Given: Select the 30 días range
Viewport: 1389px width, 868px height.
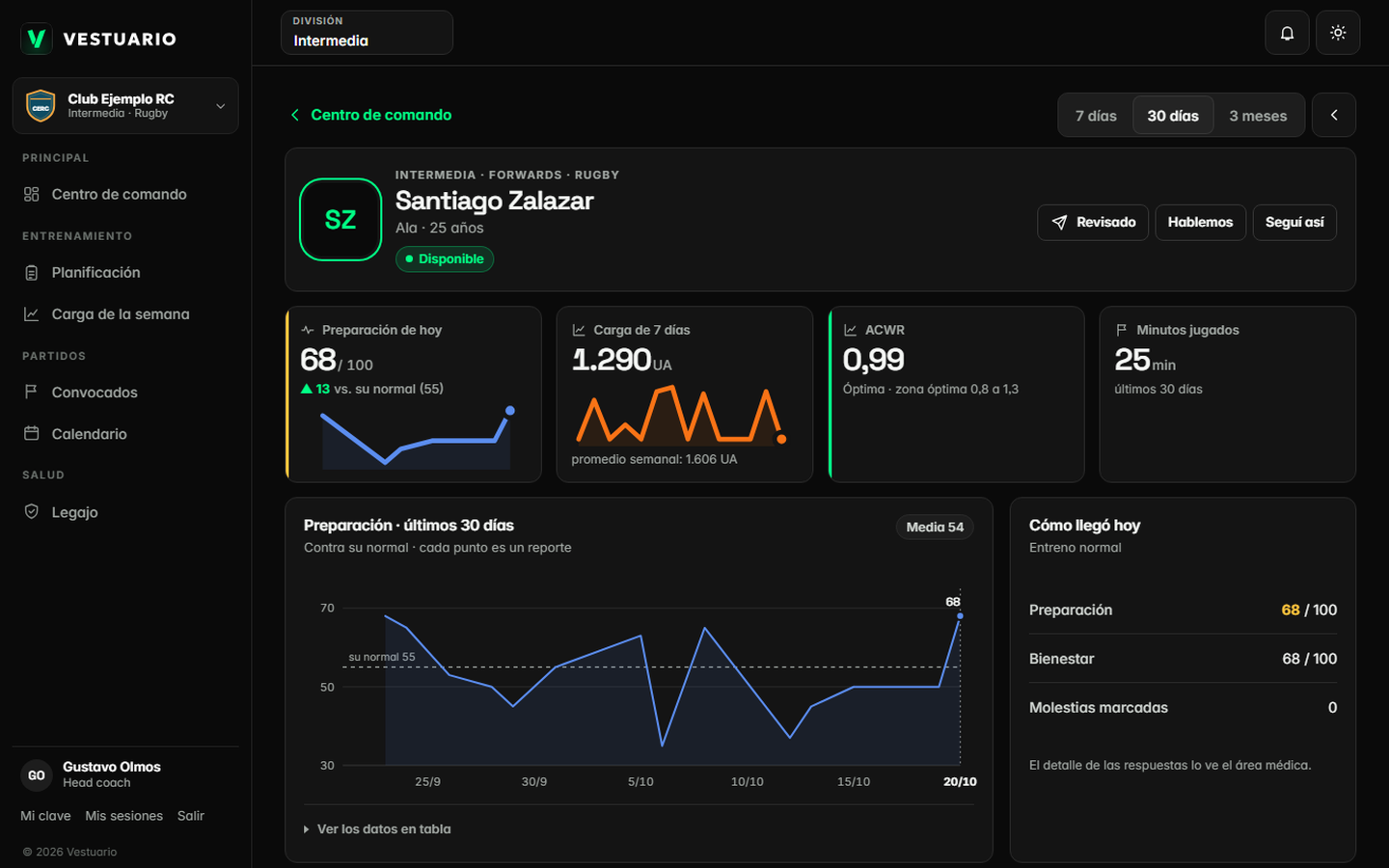Looking at the screenshot, I should coord(1173,116).
